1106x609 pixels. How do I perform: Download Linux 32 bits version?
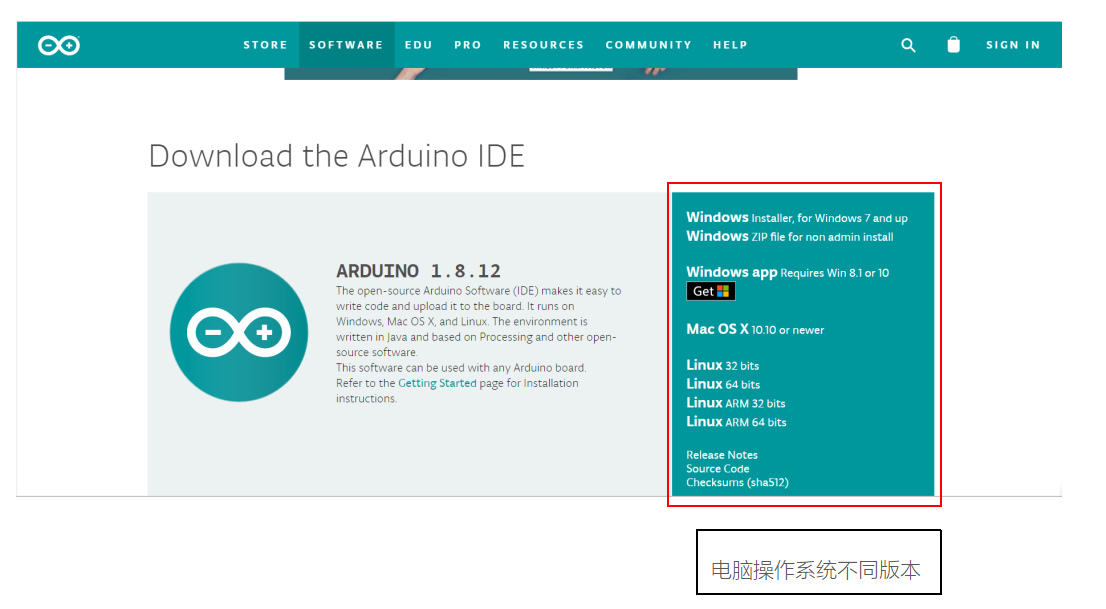(x=723, y=366)
